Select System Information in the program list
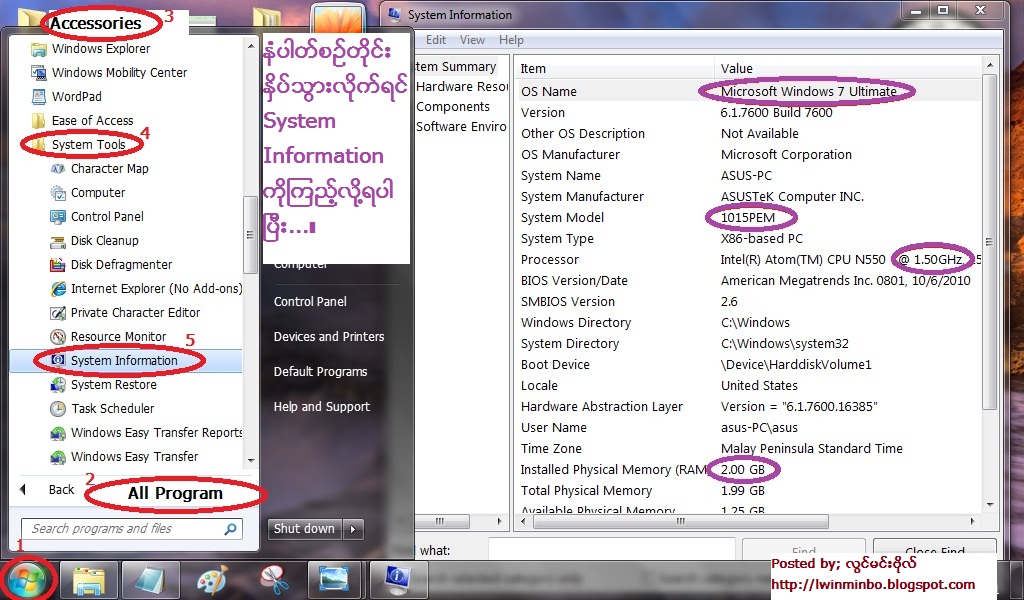 (125, 360)
